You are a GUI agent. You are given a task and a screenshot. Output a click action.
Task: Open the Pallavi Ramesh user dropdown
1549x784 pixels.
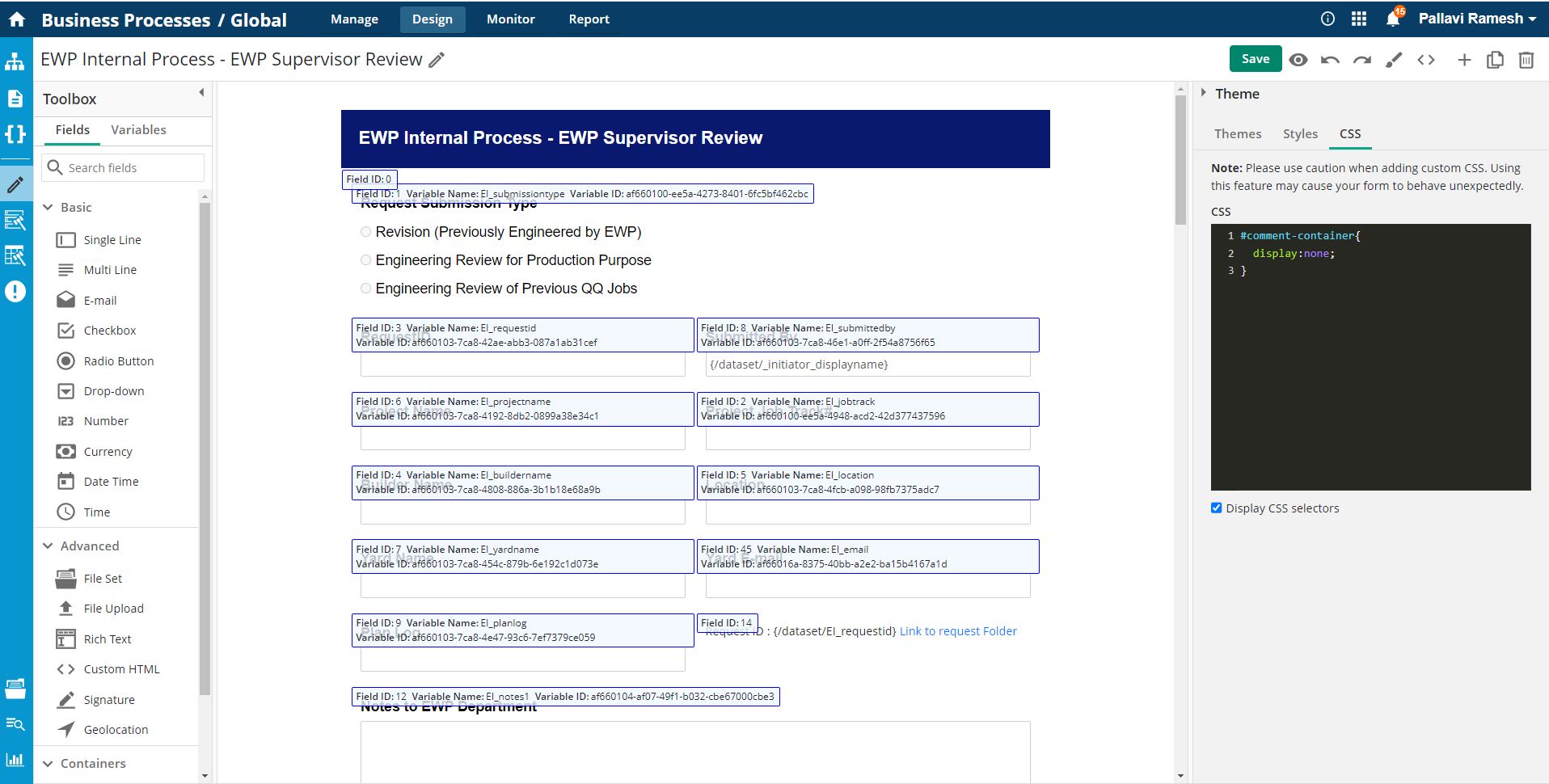coord(1476,19)
